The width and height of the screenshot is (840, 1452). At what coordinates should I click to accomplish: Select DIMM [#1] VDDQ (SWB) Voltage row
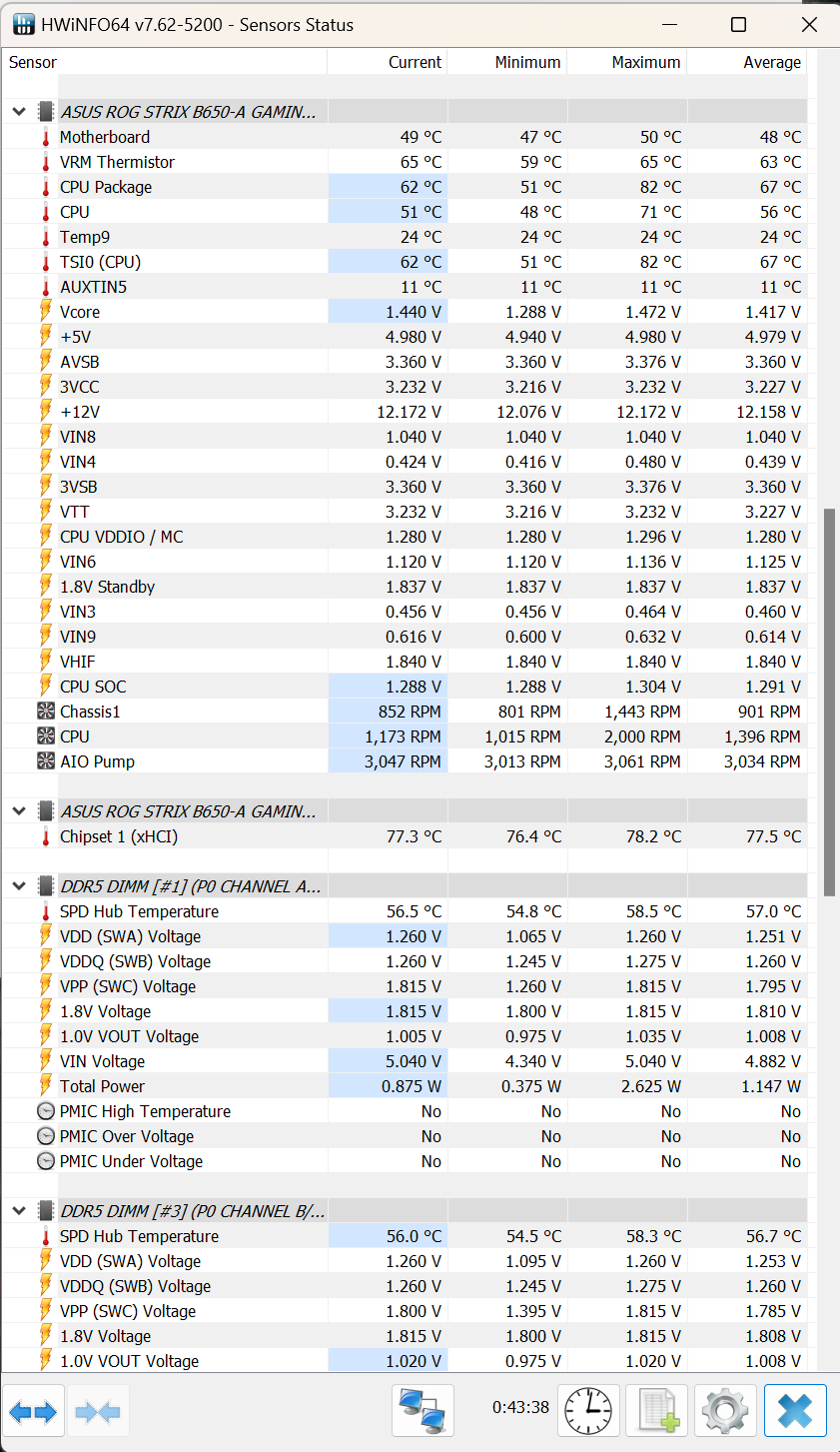pyautogui.click(x=405, y=961)
